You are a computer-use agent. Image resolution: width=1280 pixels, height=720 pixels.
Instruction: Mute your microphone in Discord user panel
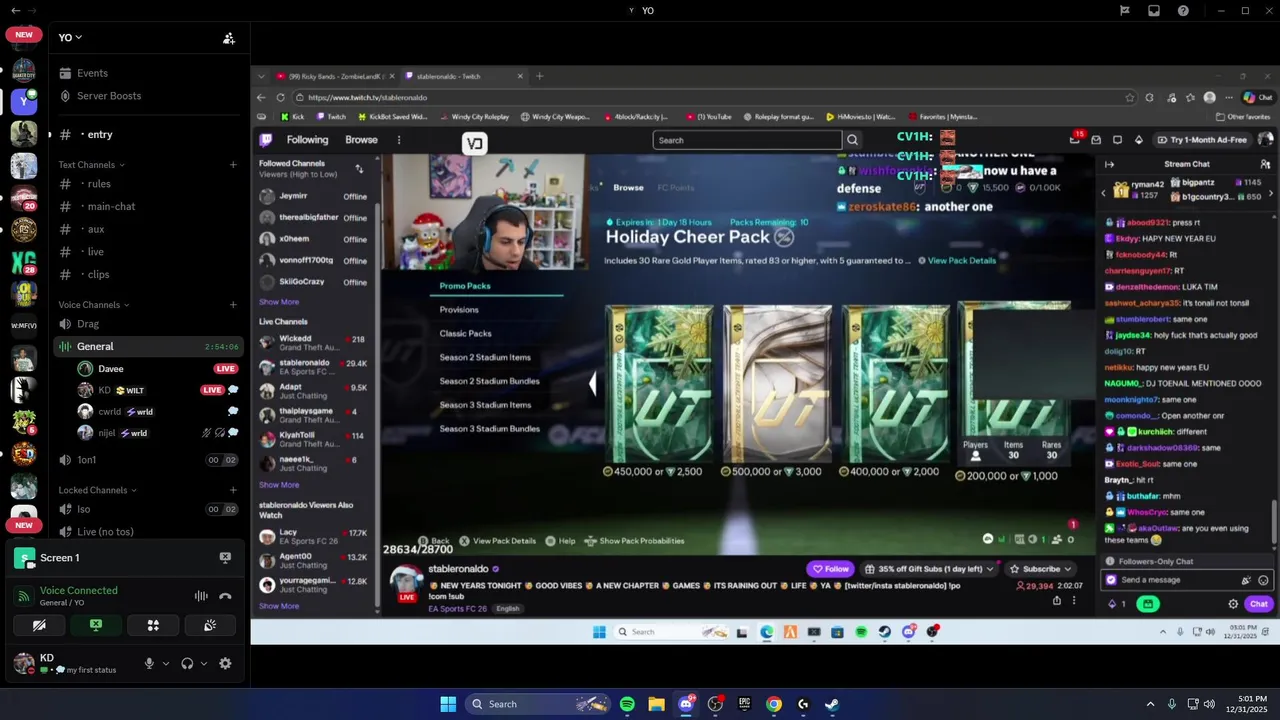(x=149, y=663)
